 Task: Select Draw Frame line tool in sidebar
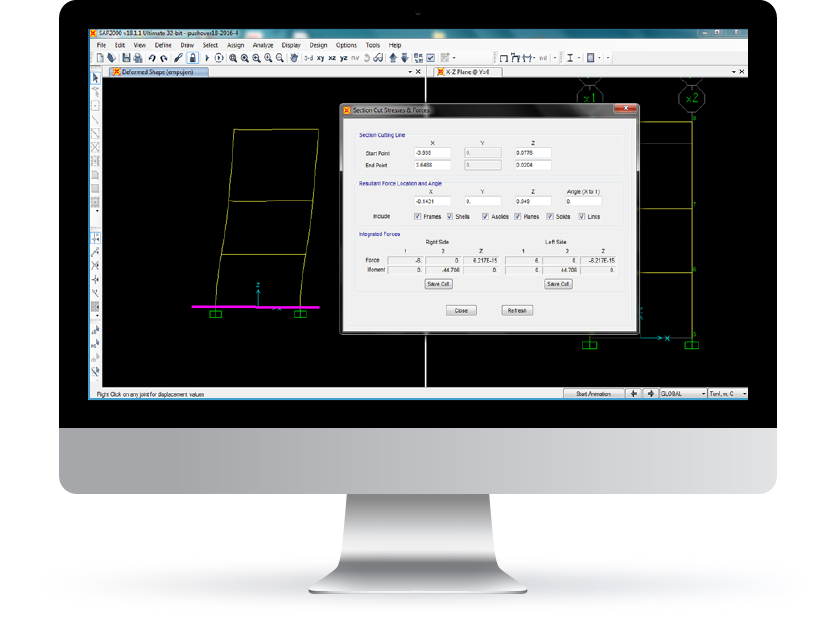tap(95, 119)
